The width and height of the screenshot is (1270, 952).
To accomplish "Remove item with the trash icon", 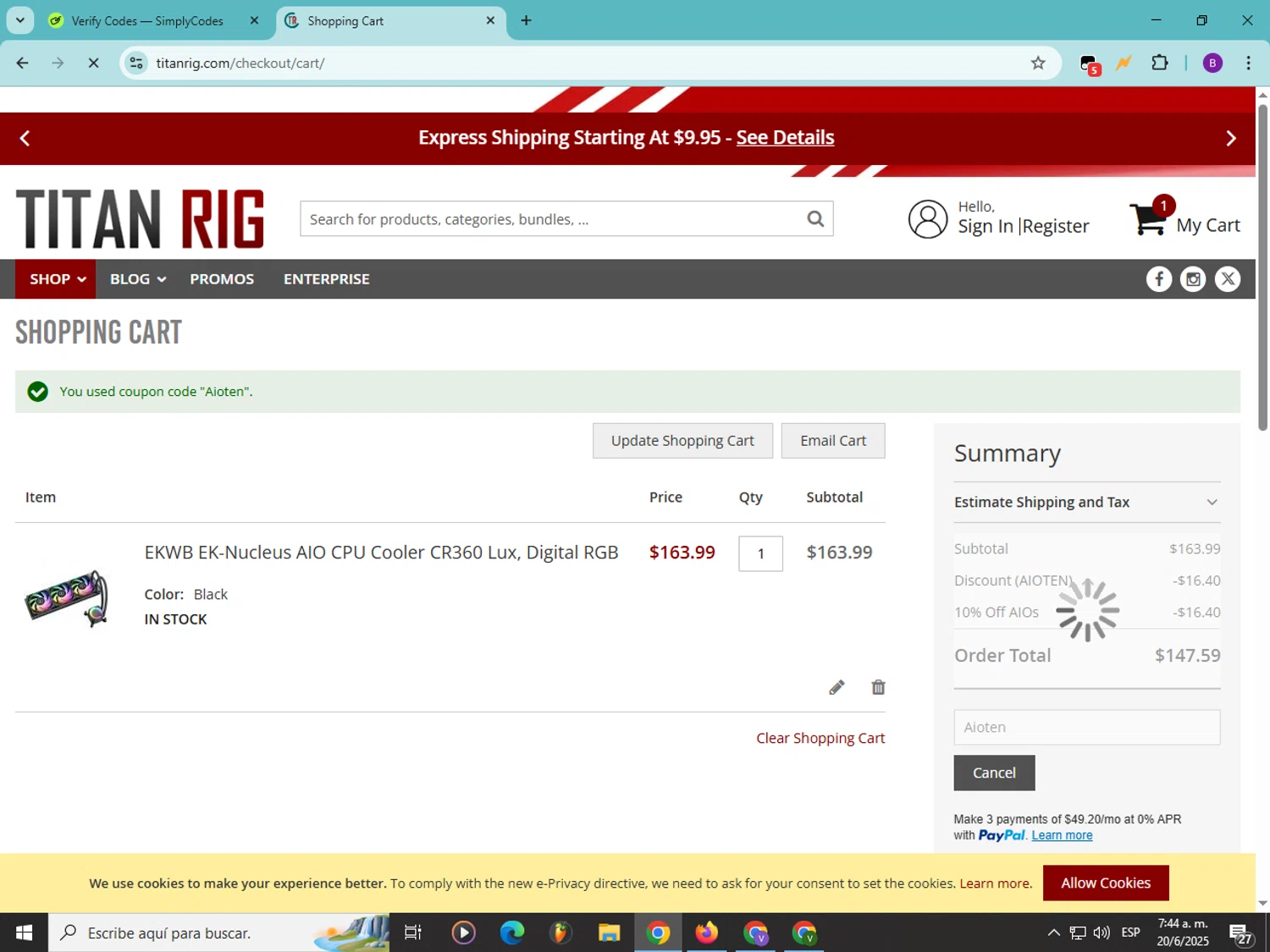I will click(878, 687).
